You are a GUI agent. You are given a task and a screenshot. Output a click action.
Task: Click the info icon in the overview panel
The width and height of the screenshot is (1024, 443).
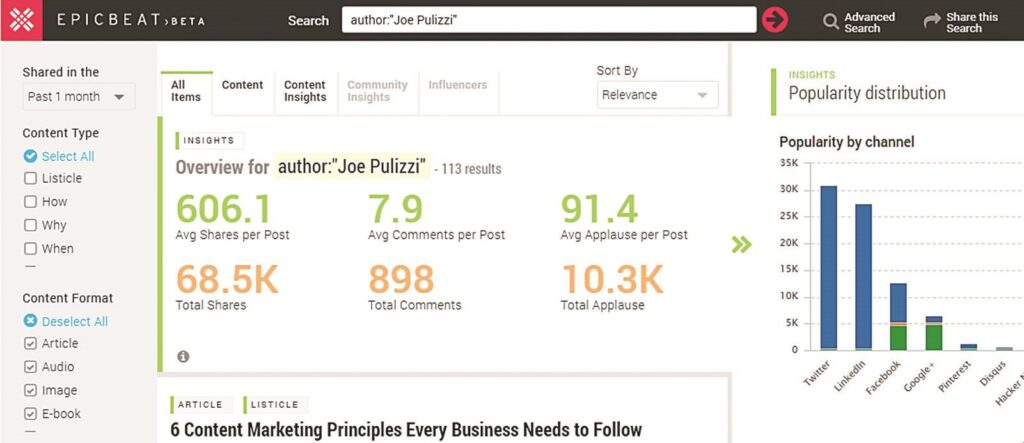tap(184, 356)
